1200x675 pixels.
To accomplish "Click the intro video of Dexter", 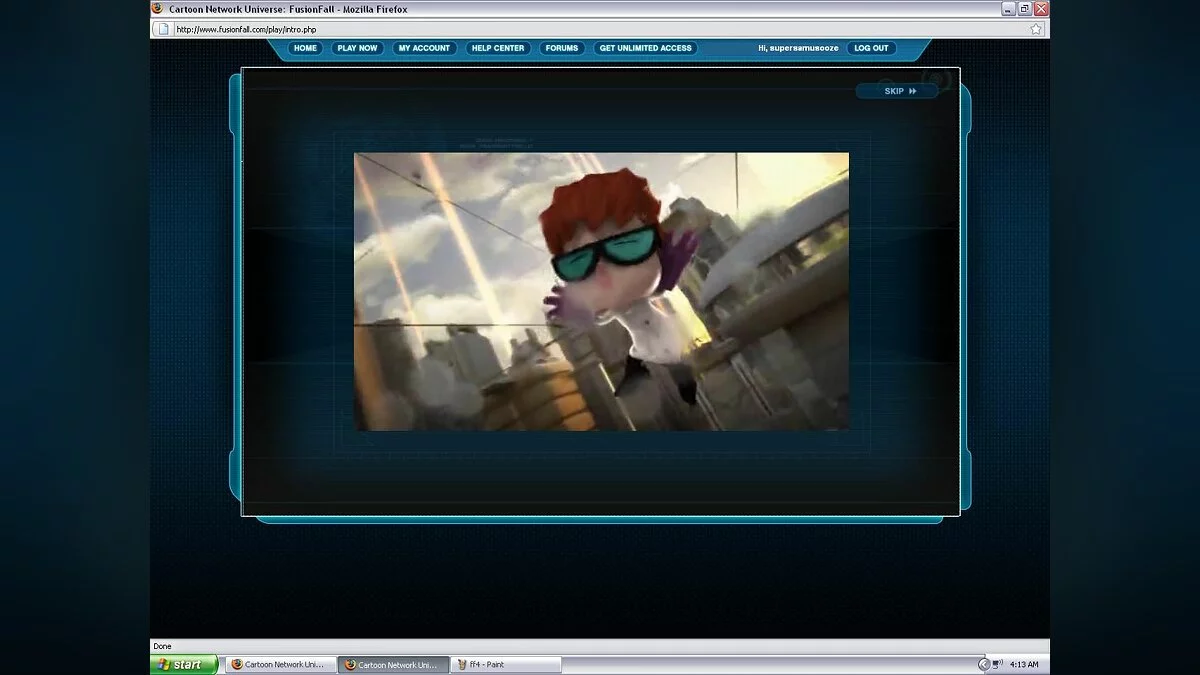I will 601,291.
